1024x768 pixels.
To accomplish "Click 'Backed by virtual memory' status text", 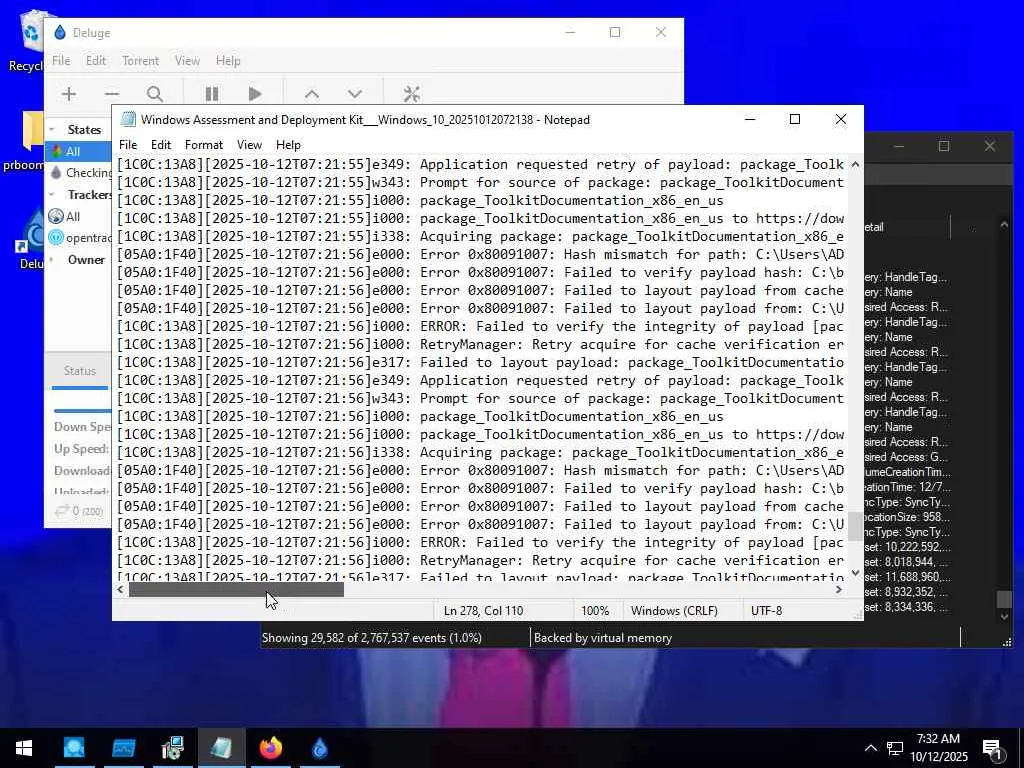I will click(x=603, y=638).
